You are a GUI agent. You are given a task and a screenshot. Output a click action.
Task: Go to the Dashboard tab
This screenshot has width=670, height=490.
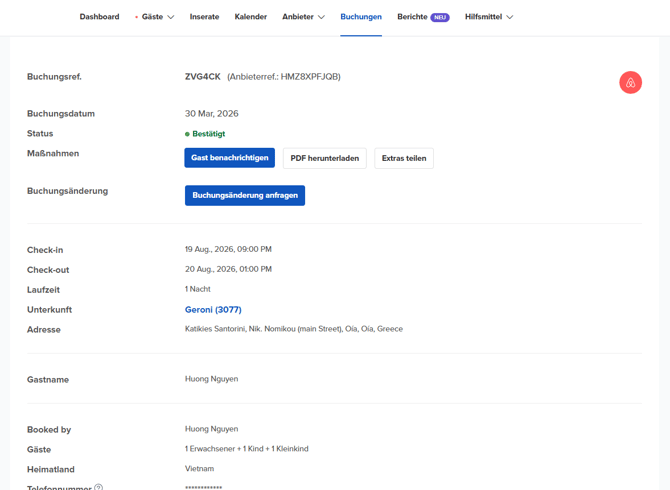pos(99,17)
